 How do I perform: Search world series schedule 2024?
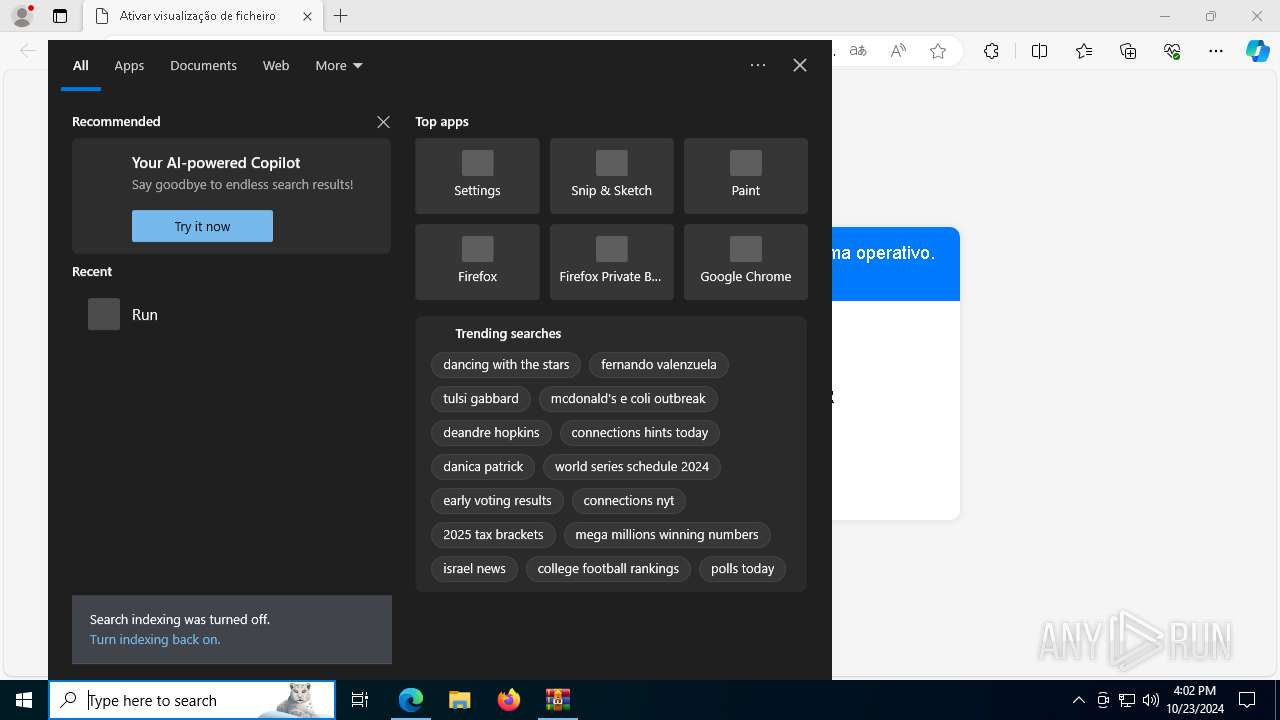coord(632,467)
